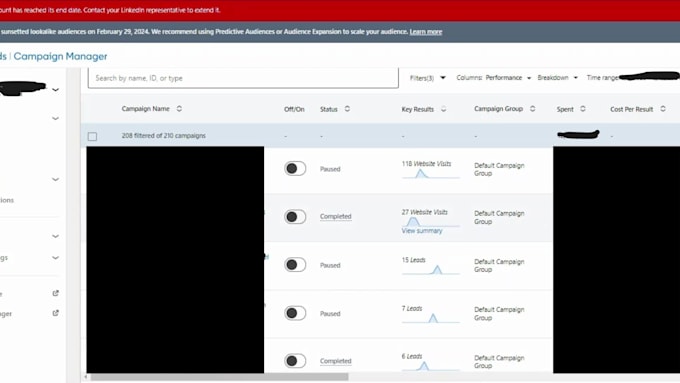Click the '6 Leads' key result text
Image resolution: width=680 pixels, height=383 pixels.
pyautogui.click(x=412, y=356)
